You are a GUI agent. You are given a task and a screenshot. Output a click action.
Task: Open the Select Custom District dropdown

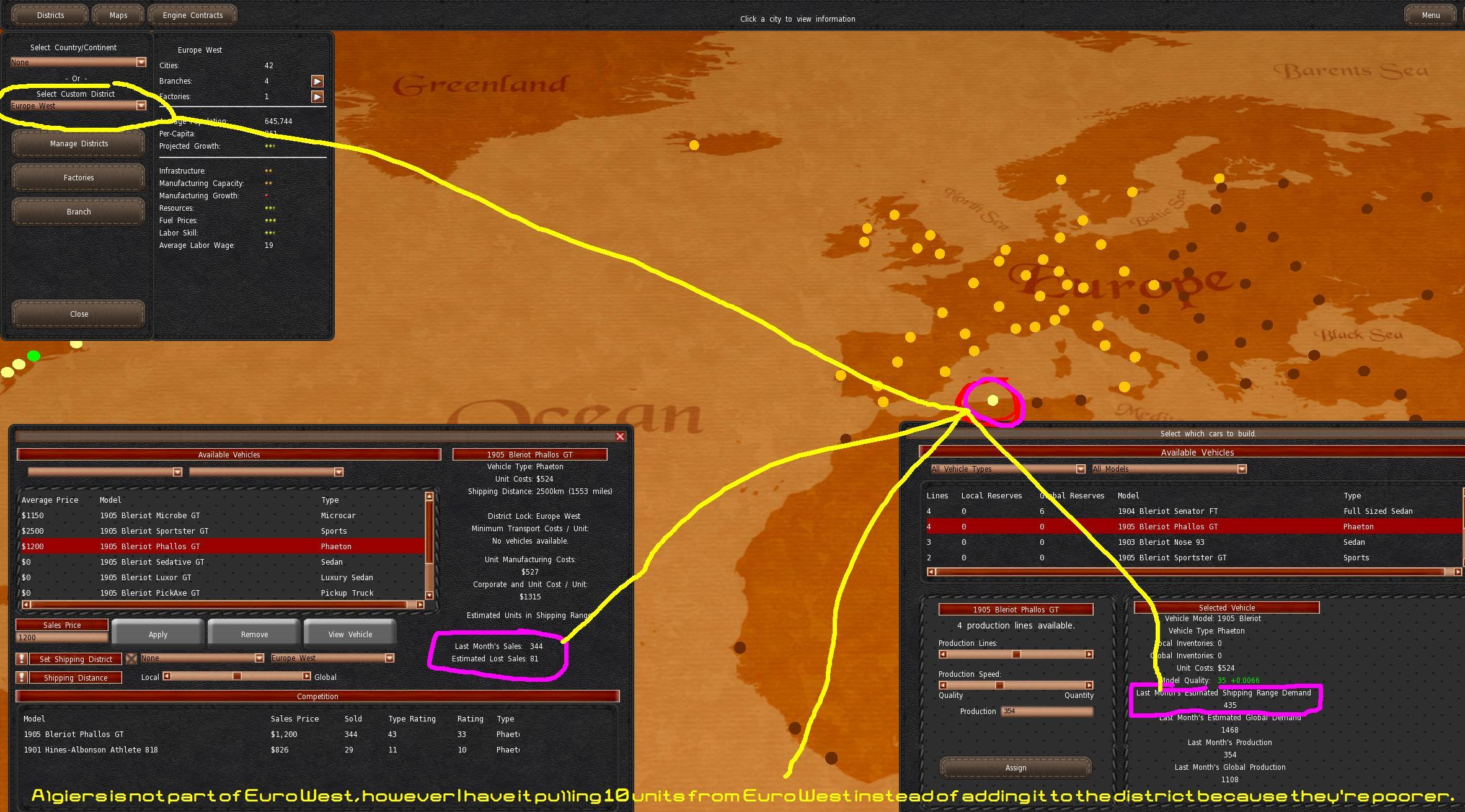pyautogui.click(x=141, y=105)
